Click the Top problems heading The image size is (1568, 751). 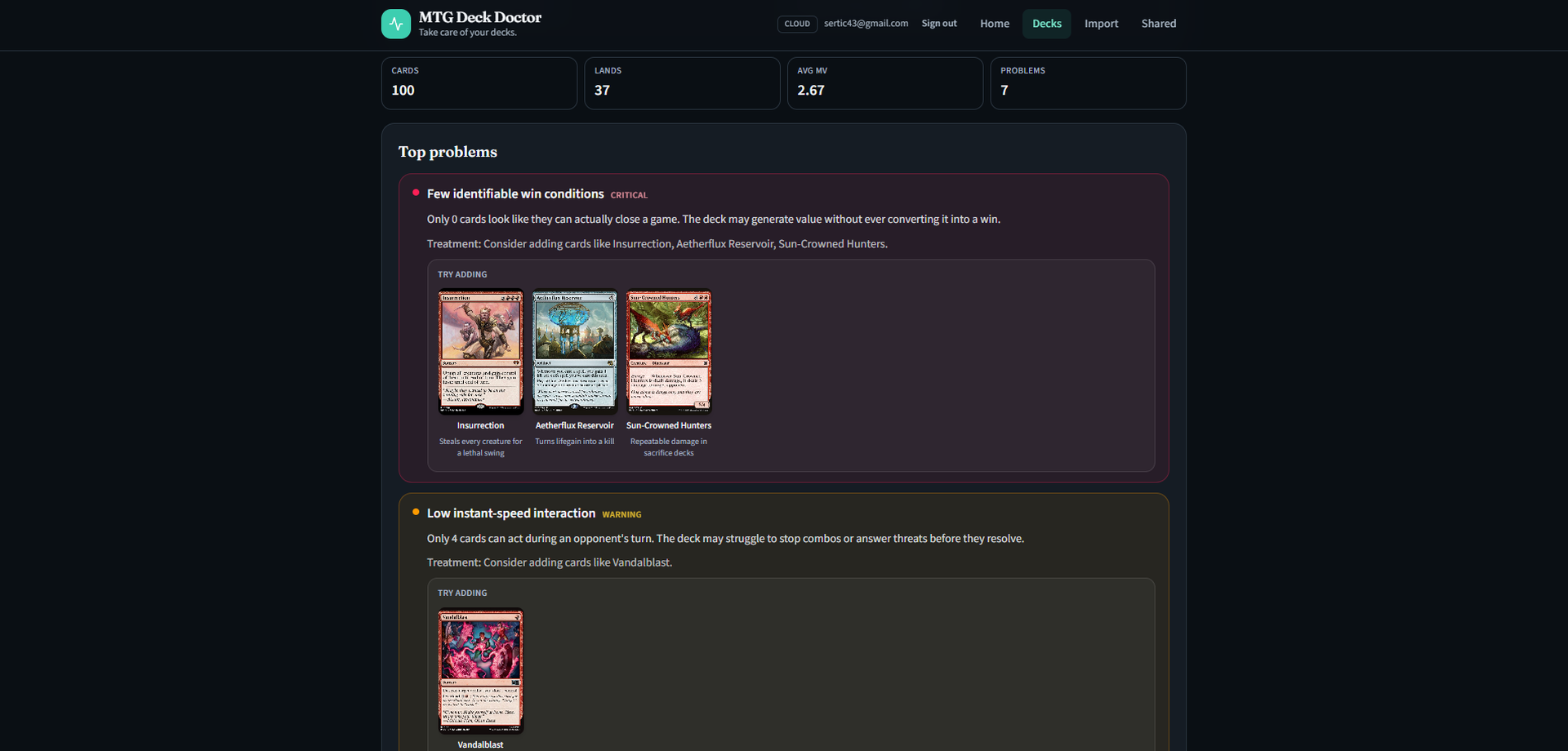tap(448, 152)
